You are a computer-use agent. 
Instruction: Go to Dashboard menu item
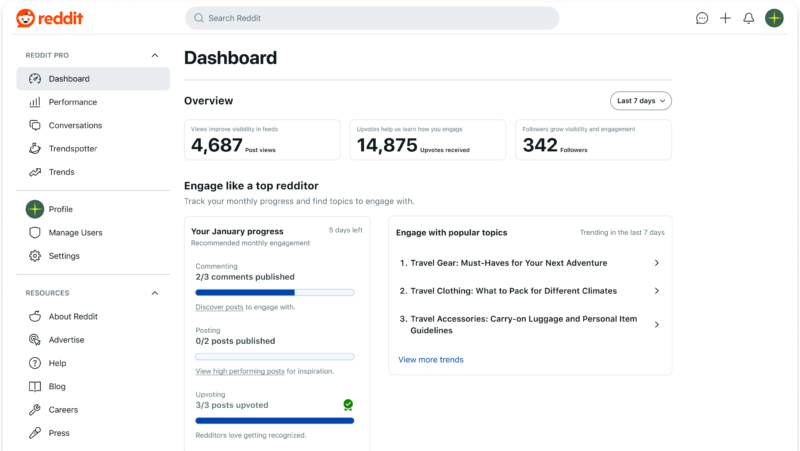[93, 79]
